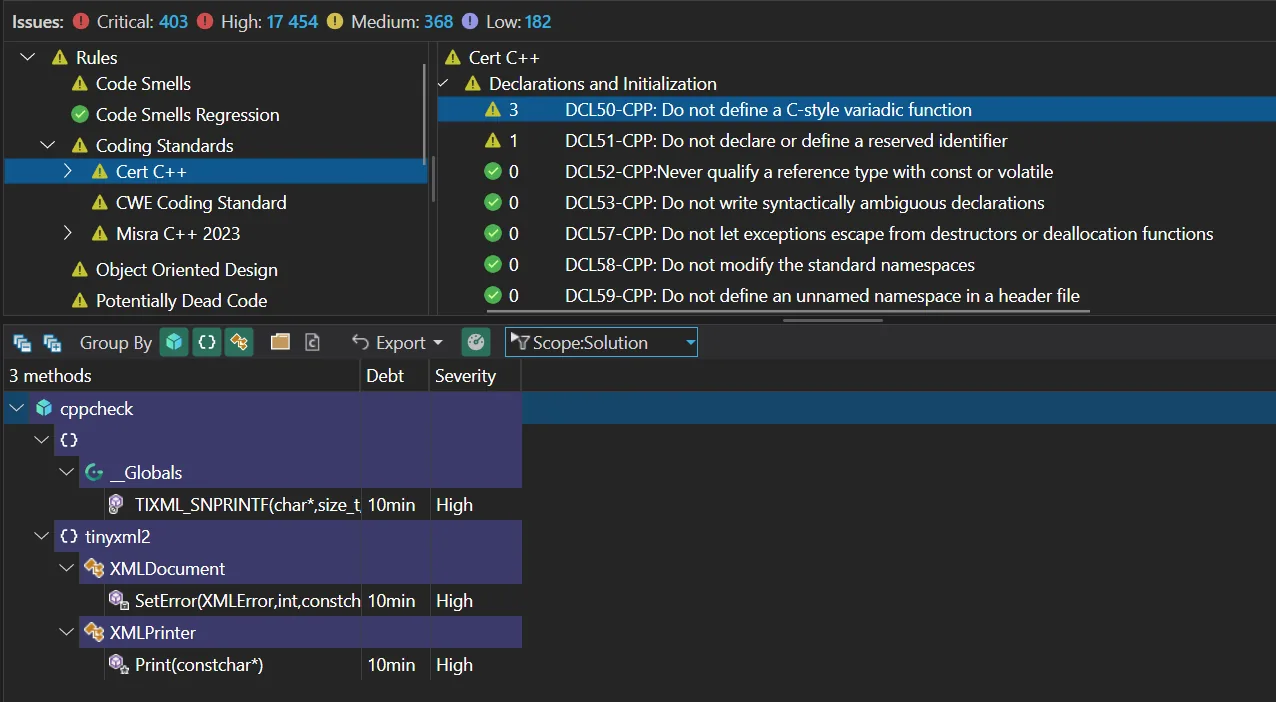The height and width of the screenshot is (702, 1276).
Task: Click the '3 methods' column header
Action: click(x=181, y=376)
